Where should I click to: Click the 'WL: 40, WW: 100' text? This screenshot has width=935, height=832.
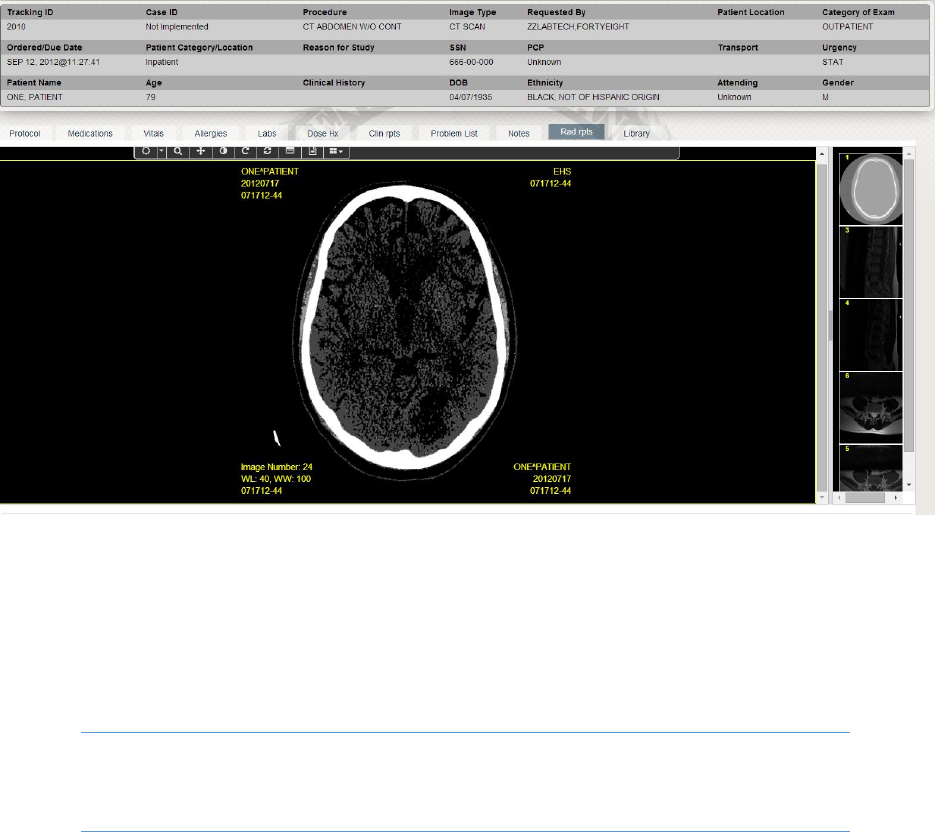click(275, 479)
